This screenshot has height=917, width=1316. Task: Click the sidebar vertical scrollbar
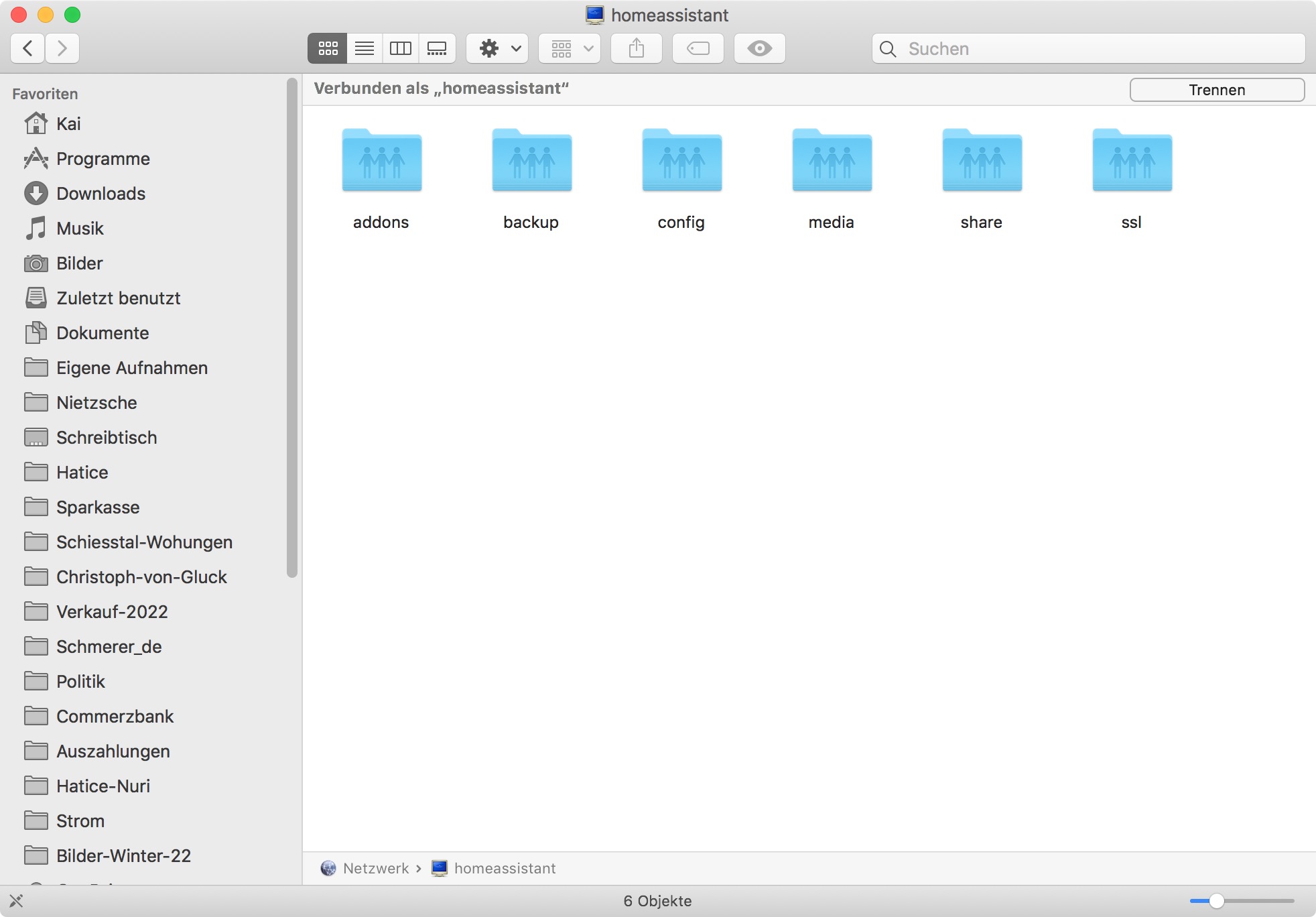pos(292,328)
